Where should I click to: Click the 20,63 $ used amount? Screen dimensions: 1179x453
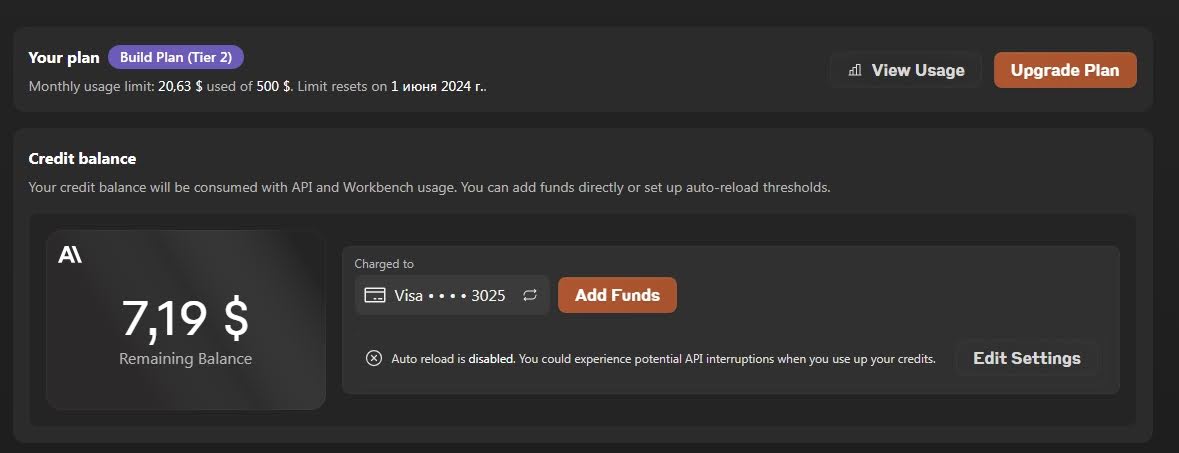tap(180, 87)
